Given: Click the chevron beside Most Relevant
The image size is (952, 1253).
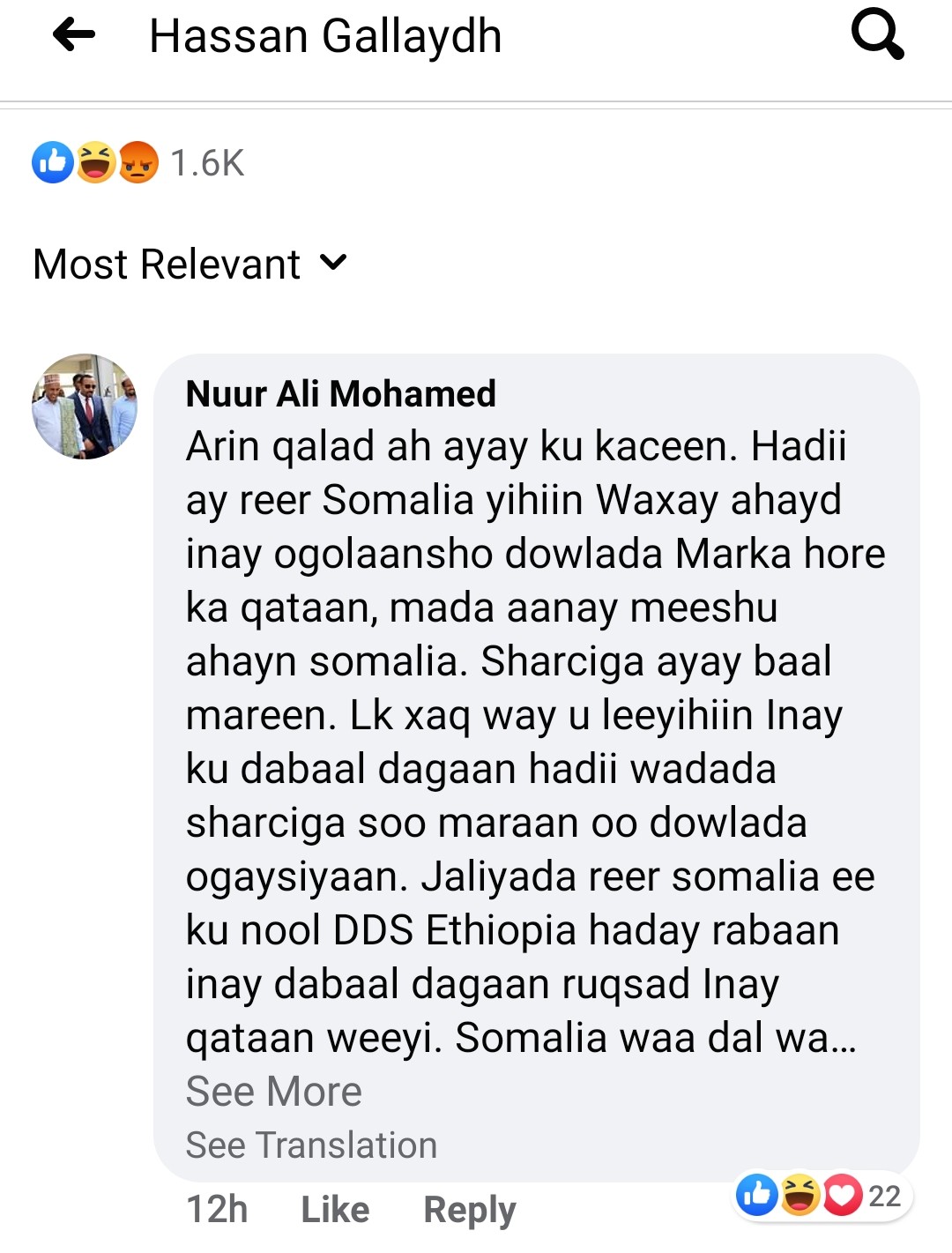Looking at the screenshot, I should (x=333, y=262).
